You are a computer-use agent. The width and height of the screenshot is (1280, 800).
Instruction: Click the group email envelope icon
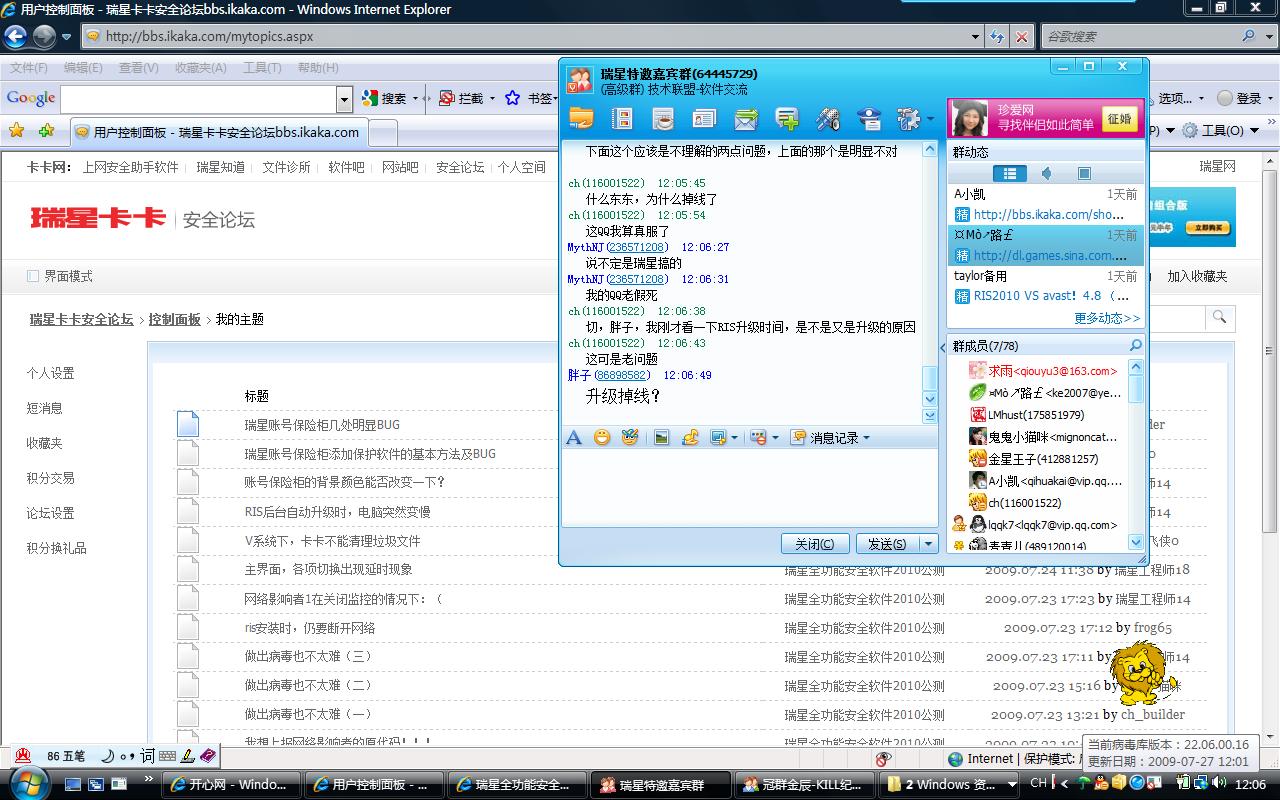(746, 119)
